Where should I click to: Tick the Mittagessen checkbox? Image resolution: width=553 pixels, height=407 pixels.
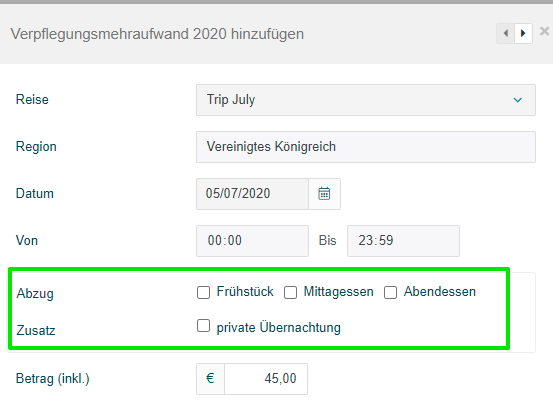[x=290, y=292]
